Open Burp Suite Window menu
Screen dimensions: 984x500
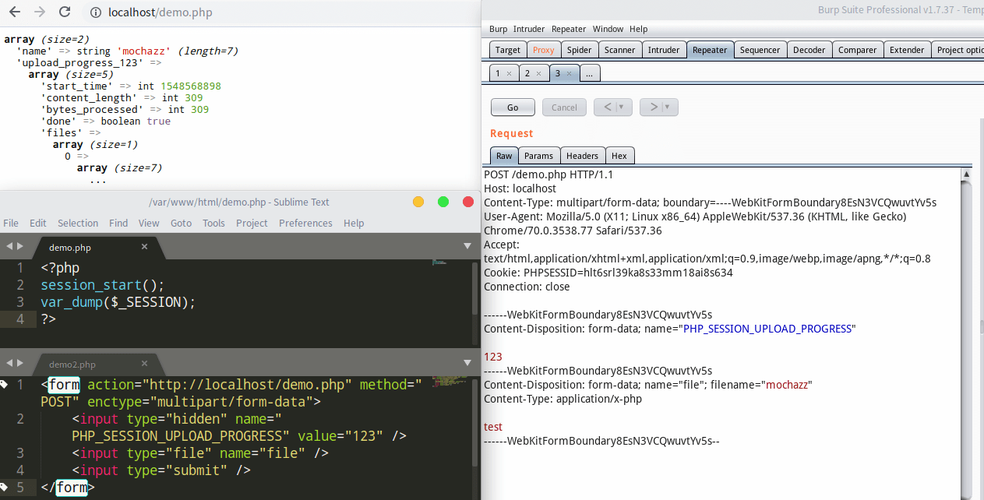coord(608,29)
